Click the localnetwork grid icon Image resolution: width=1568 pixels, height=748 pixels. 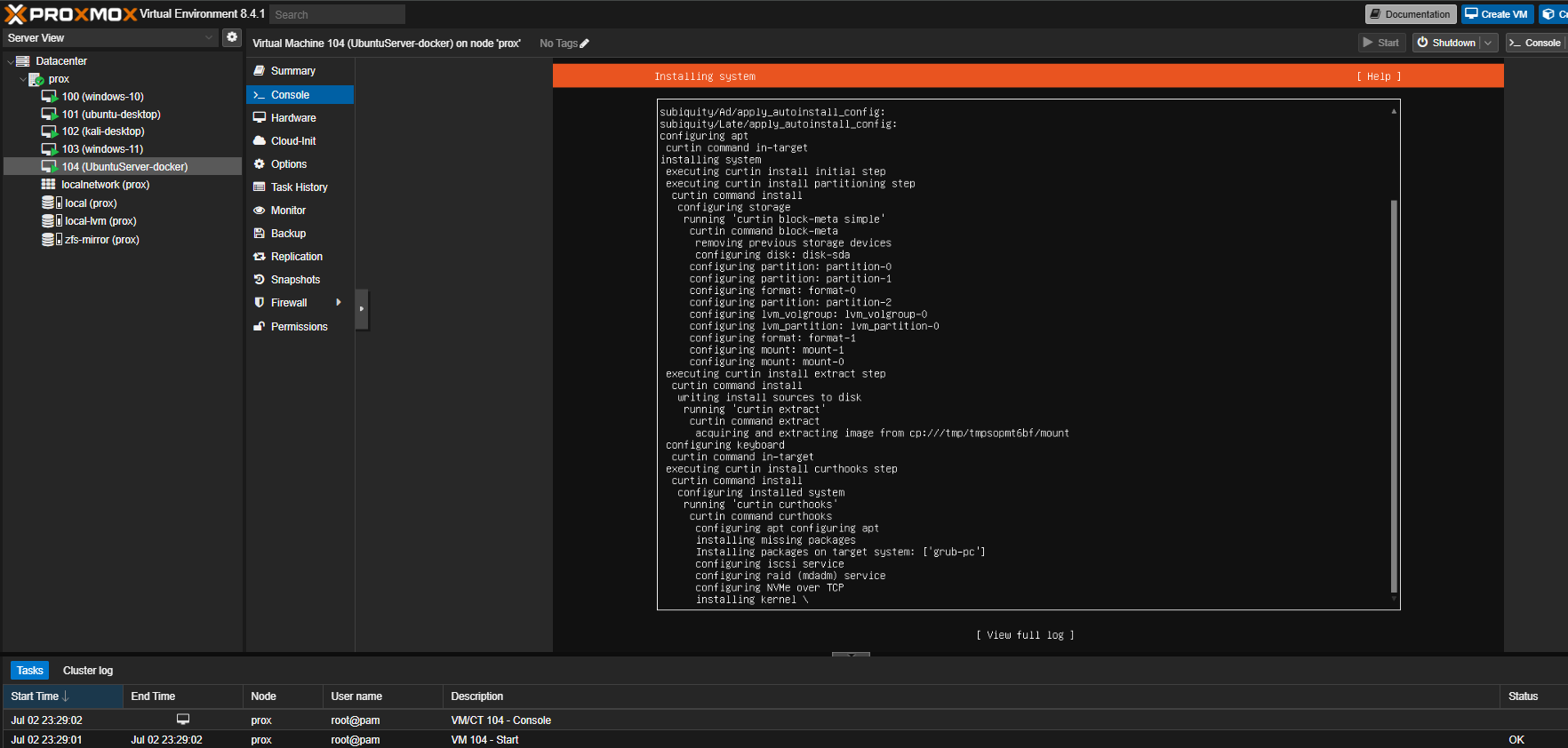tap(49, 184)
